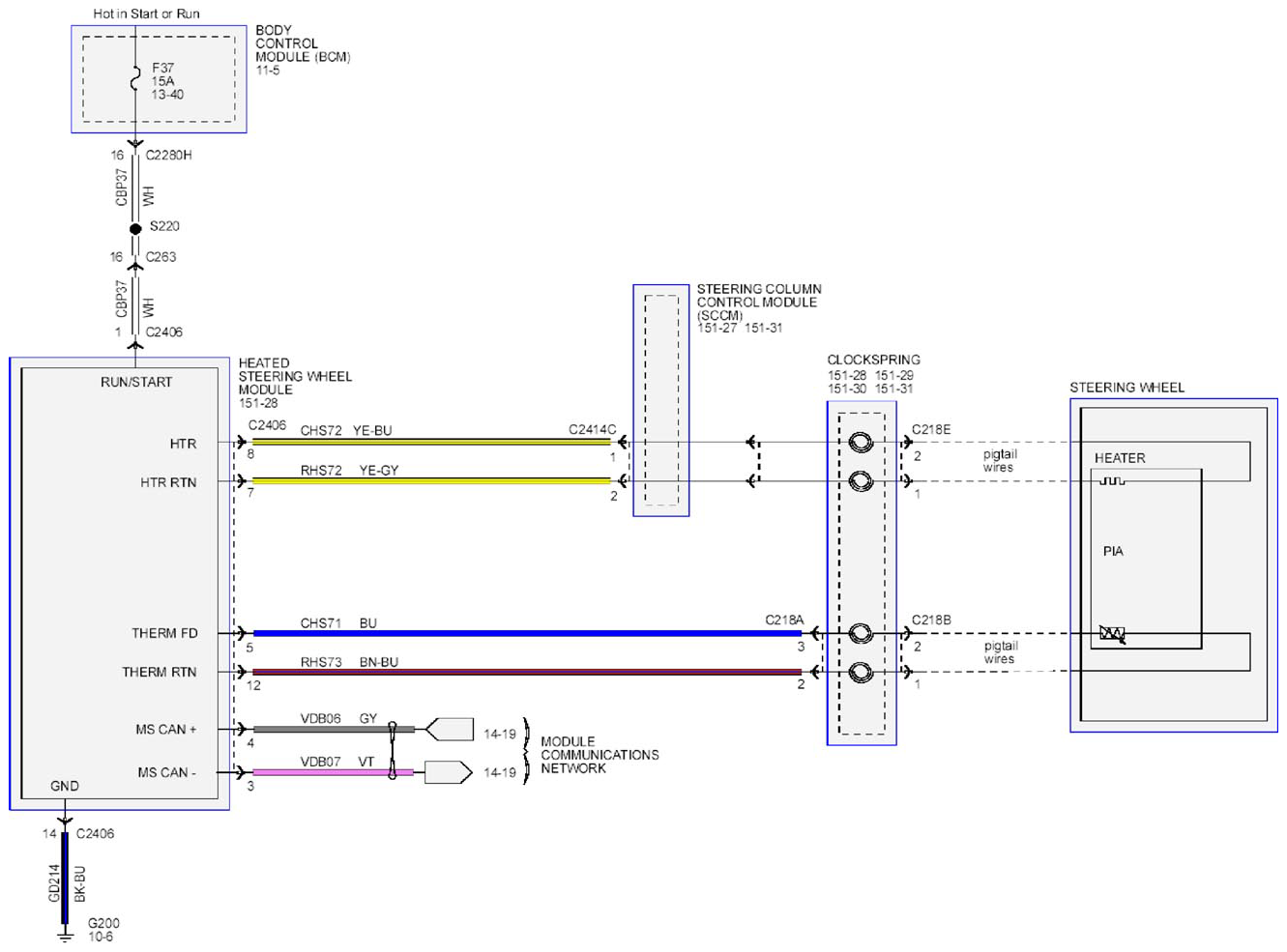The width and height of the screenshot is (1287, 952).
Task: Click the GD214 BK-BU ground wire
Action: coord(65,878)
